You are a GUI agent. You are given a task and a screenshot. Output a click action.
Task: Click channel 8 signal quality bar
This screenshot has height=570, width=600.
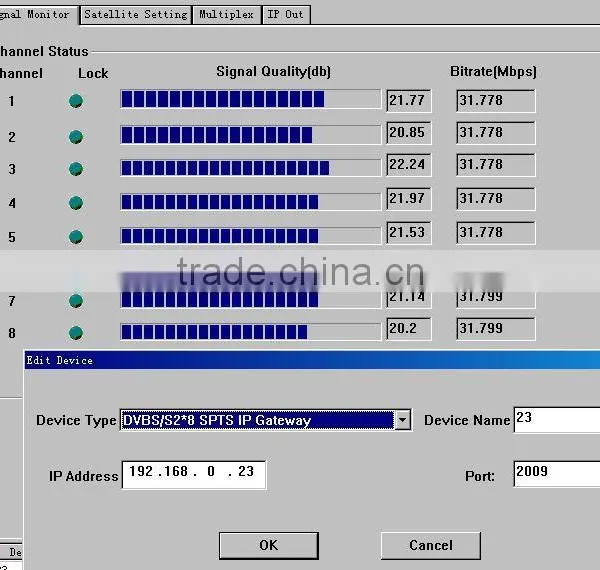[x=251, y=332]
